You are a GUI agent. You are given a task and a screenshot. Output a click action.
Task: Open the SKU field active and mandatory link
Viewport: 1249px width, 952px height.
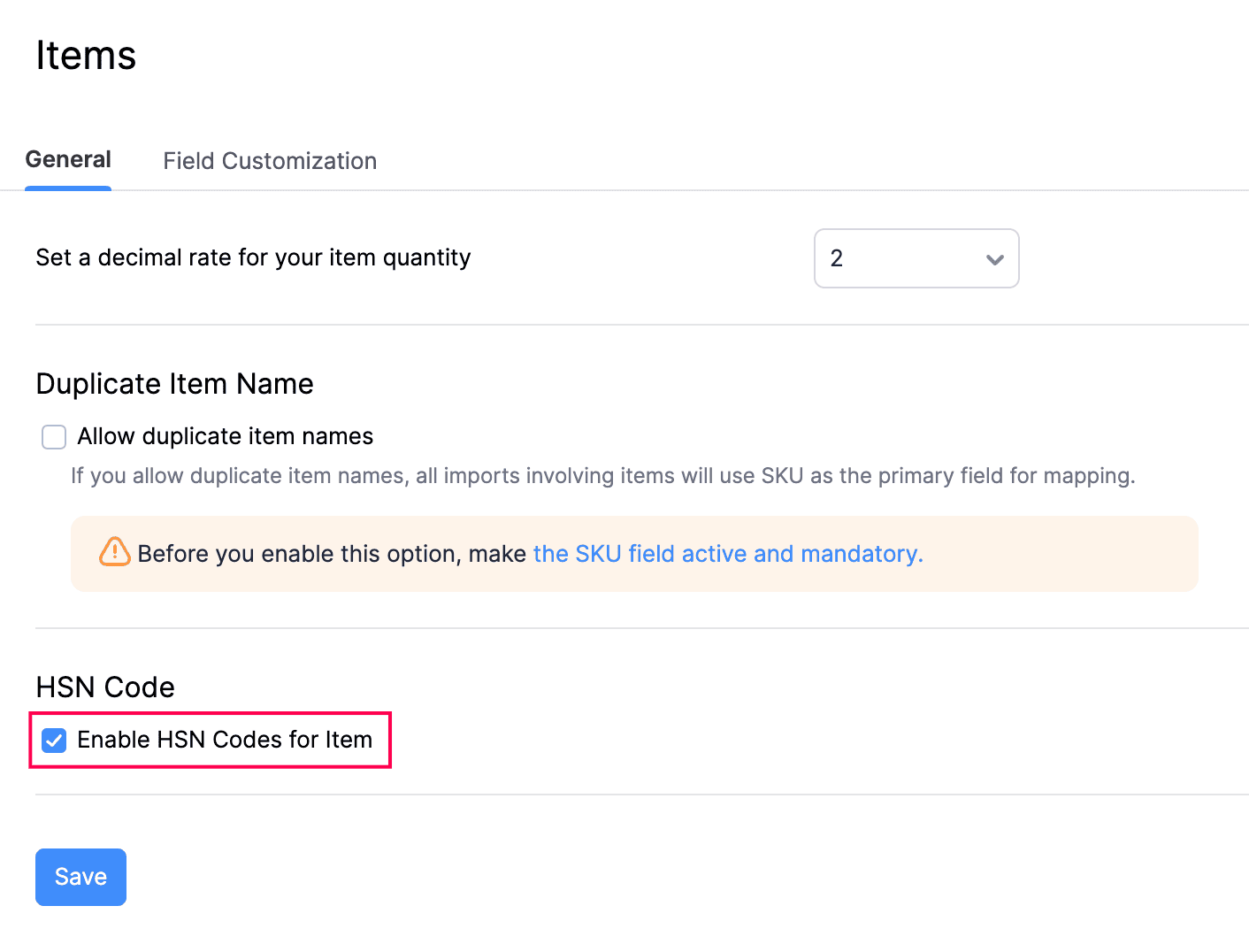click(727, 553)
